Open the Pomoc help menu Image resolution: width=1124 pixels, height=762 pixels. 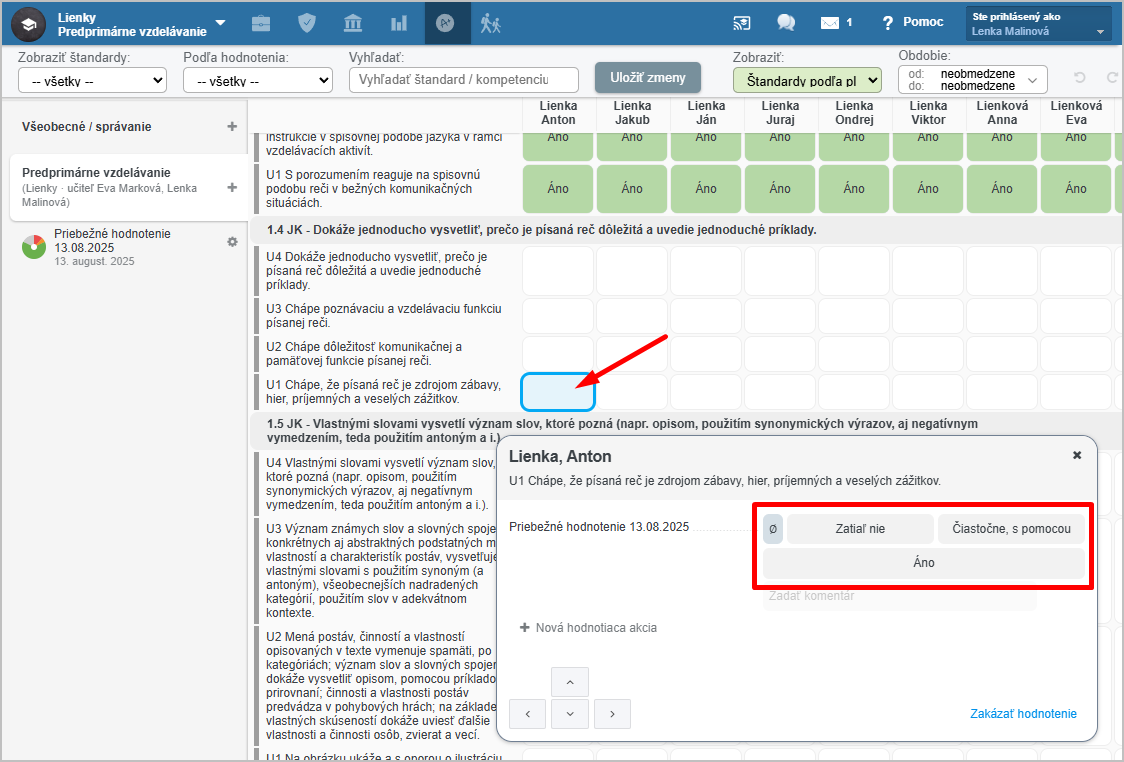coord(911,23)
